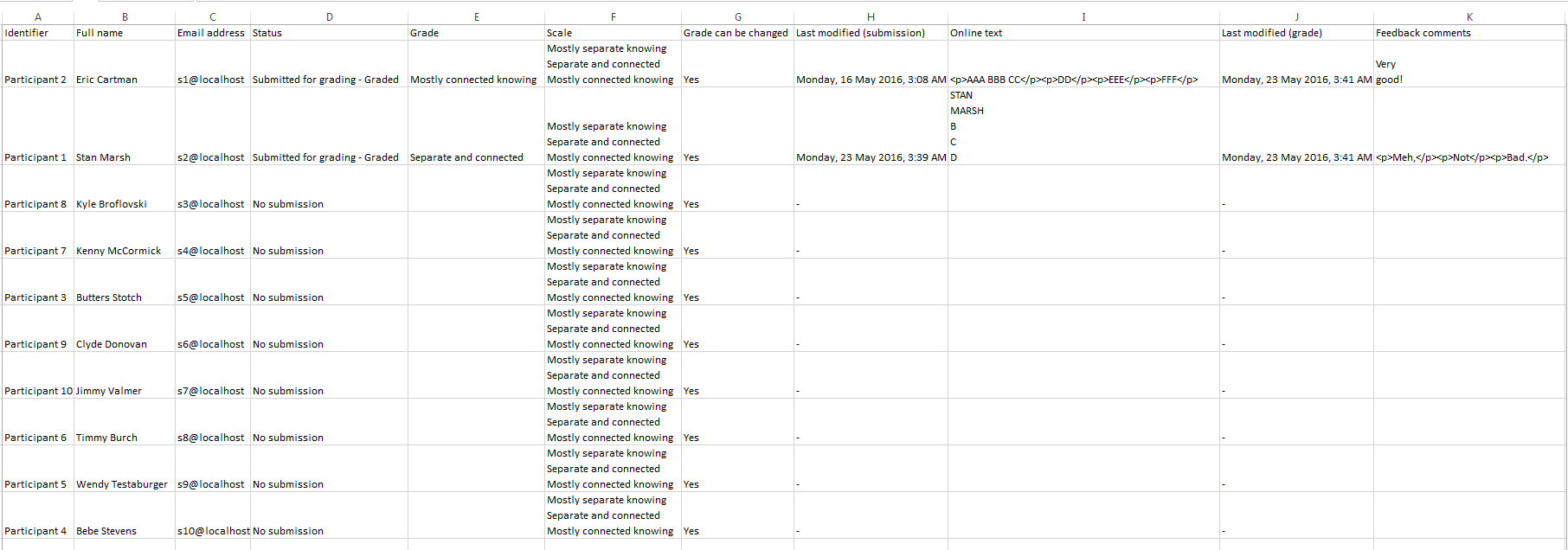The width and height of the screenshot is (1568, 550).
Task: Select Eric Cartman's 'Mostly connected knowing' grade cell
Action: pos(476,64)
